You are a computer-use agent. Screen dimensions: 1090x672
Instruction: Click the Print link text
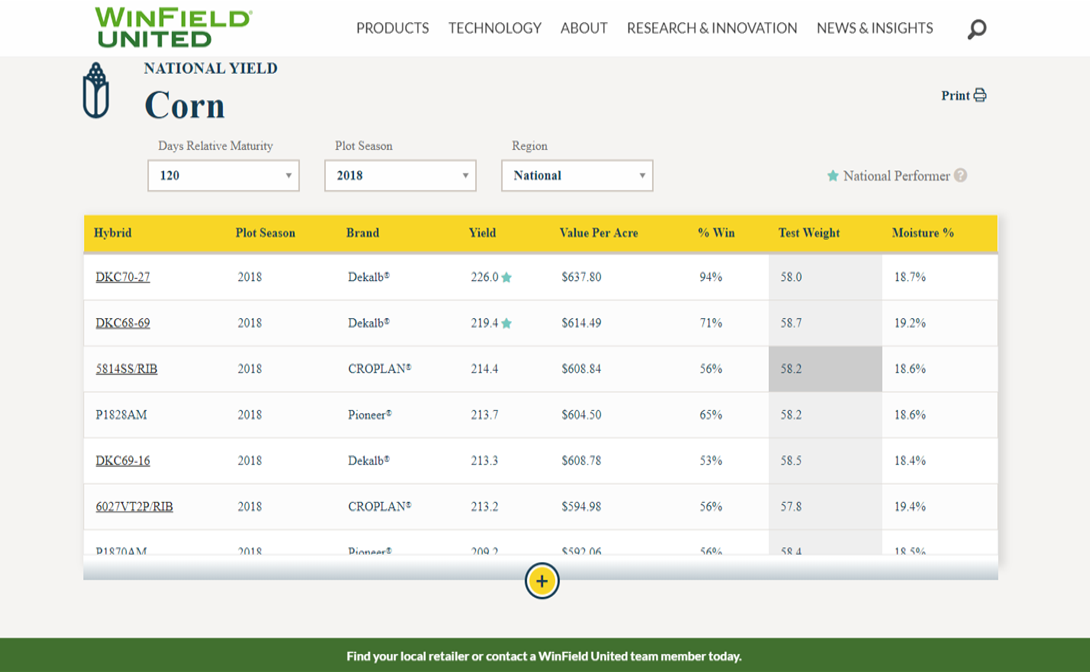(x=955, y=95)
